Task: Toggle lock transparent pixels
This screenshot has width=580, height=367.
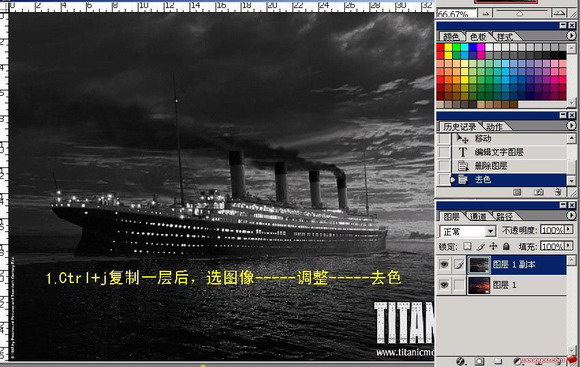Action: click(x=468, y=246)
